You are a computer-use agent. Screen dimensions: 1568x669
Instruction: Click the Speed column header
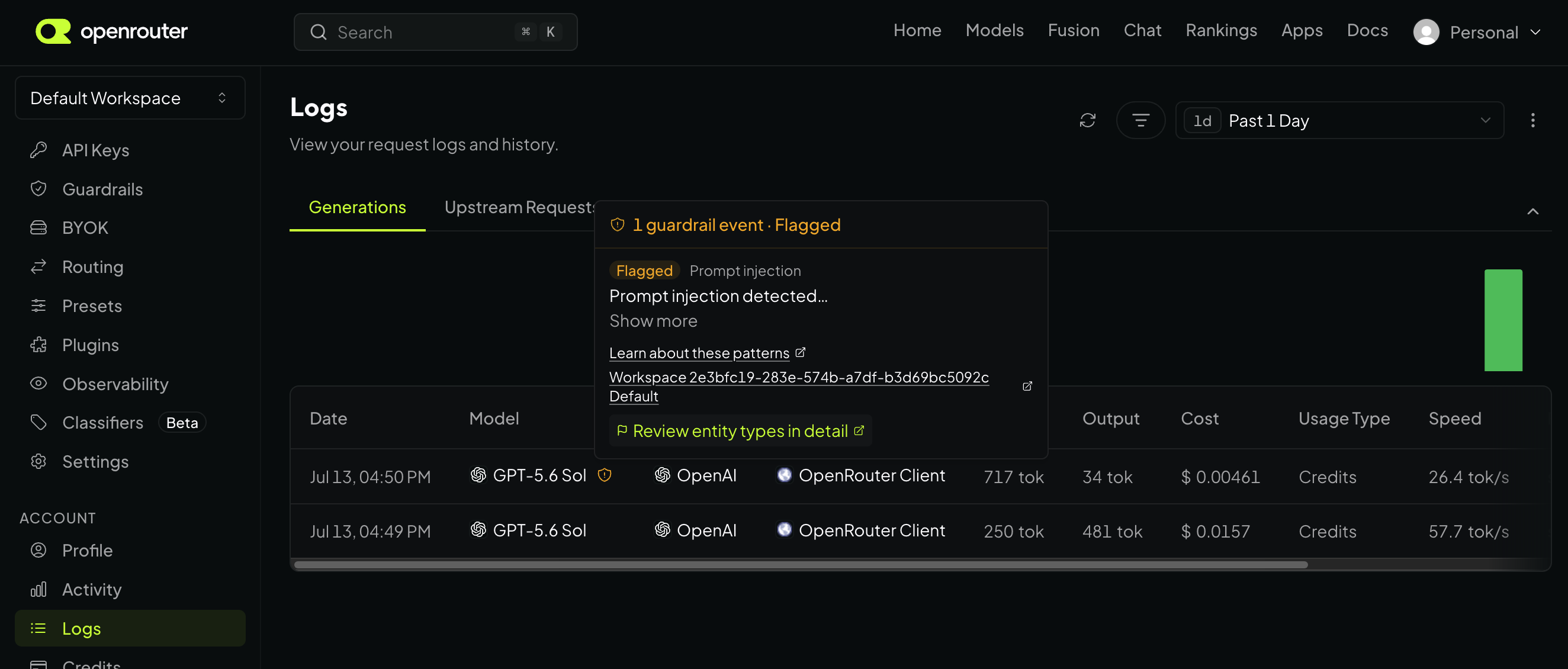tap(1454, 419)
